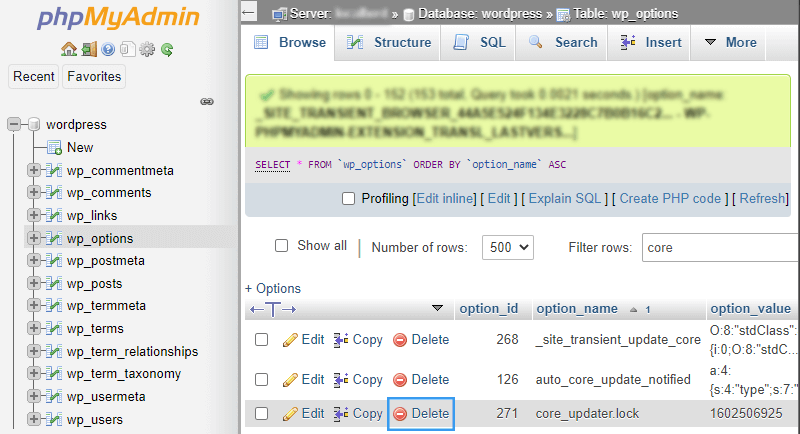Expand wp_termmeta tree node

pyautogui.click(x=34, y=305)
